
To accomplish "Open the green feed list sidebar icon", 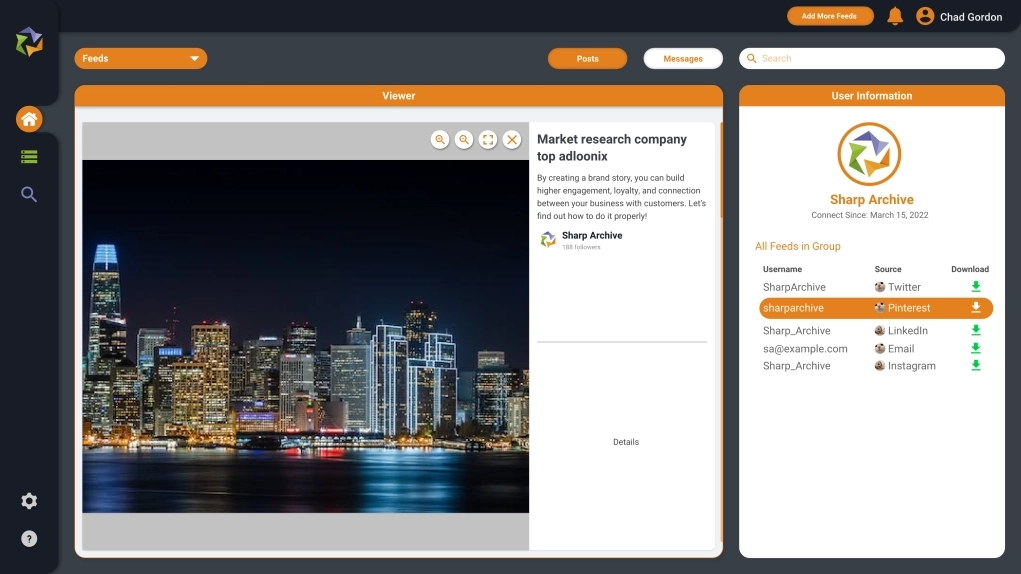I will 29,157.
